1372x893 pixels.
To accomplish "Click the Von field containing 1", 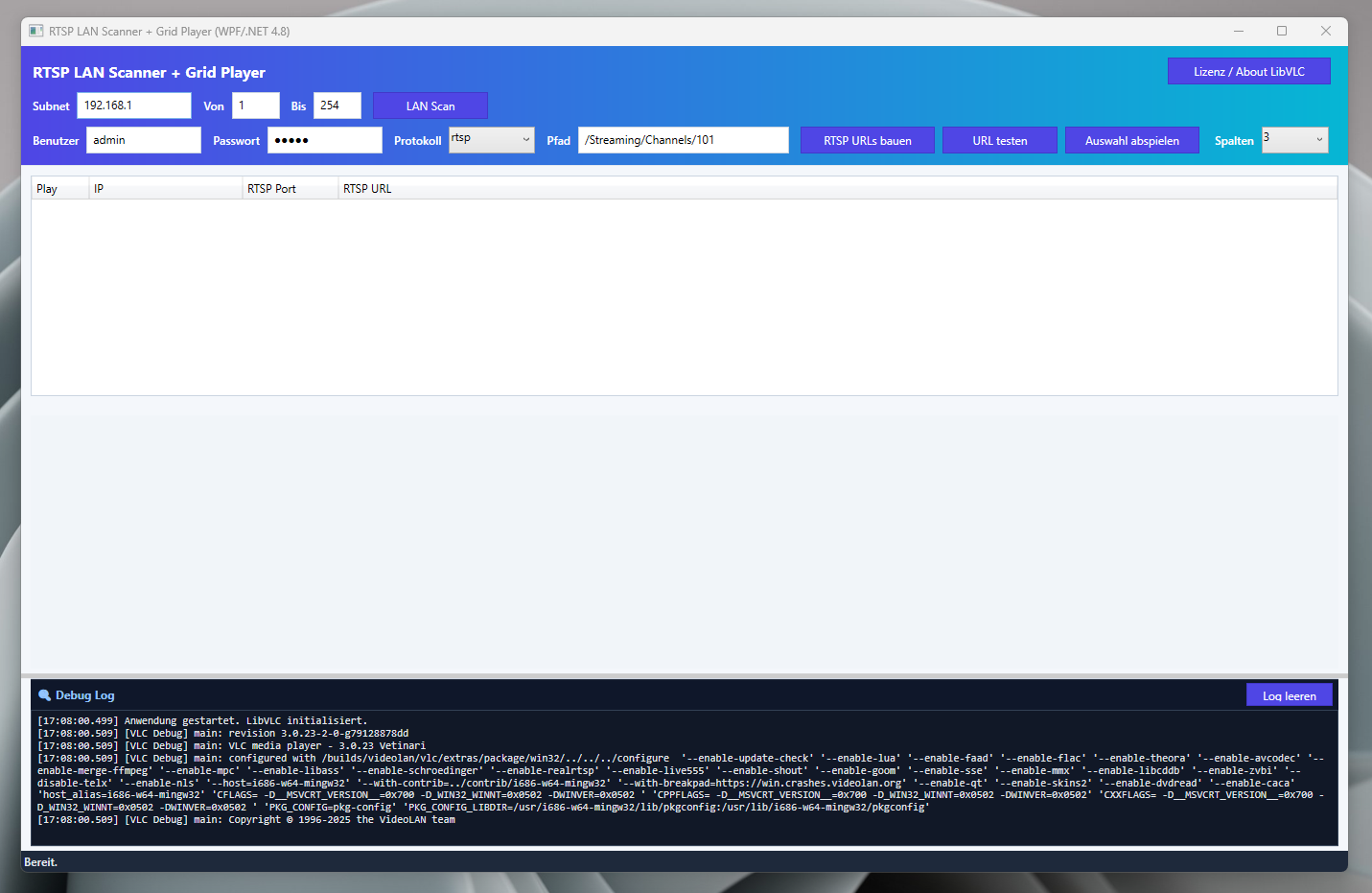I will (x=255, y=105).
